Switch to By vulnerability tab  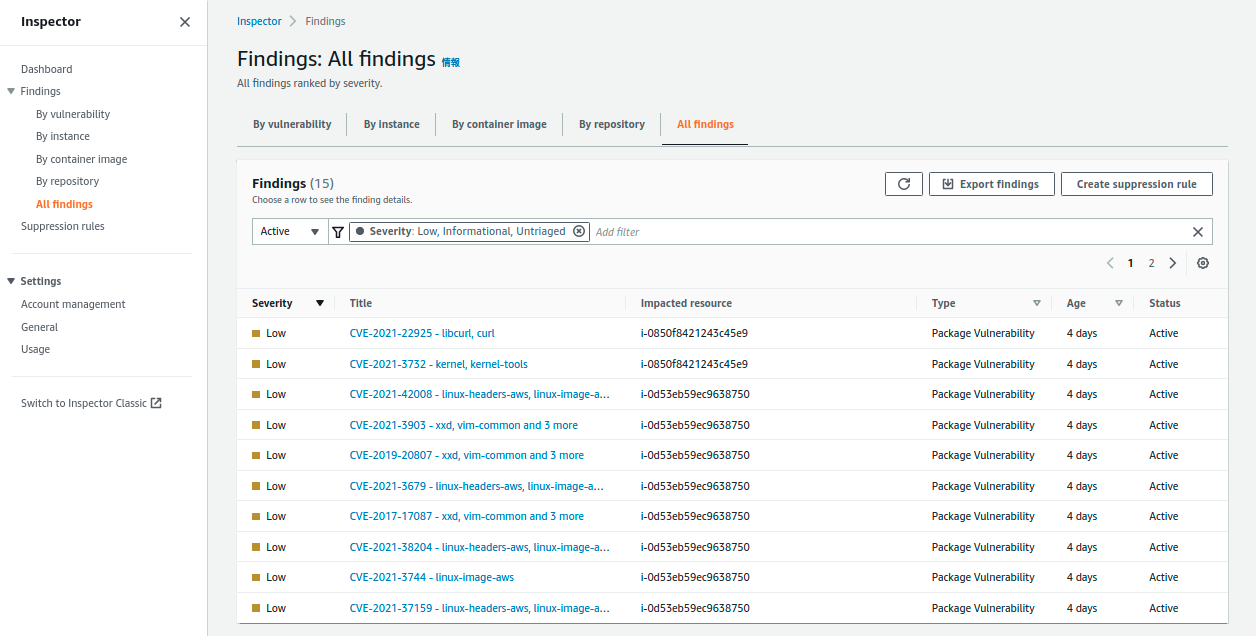click(292, 125)
